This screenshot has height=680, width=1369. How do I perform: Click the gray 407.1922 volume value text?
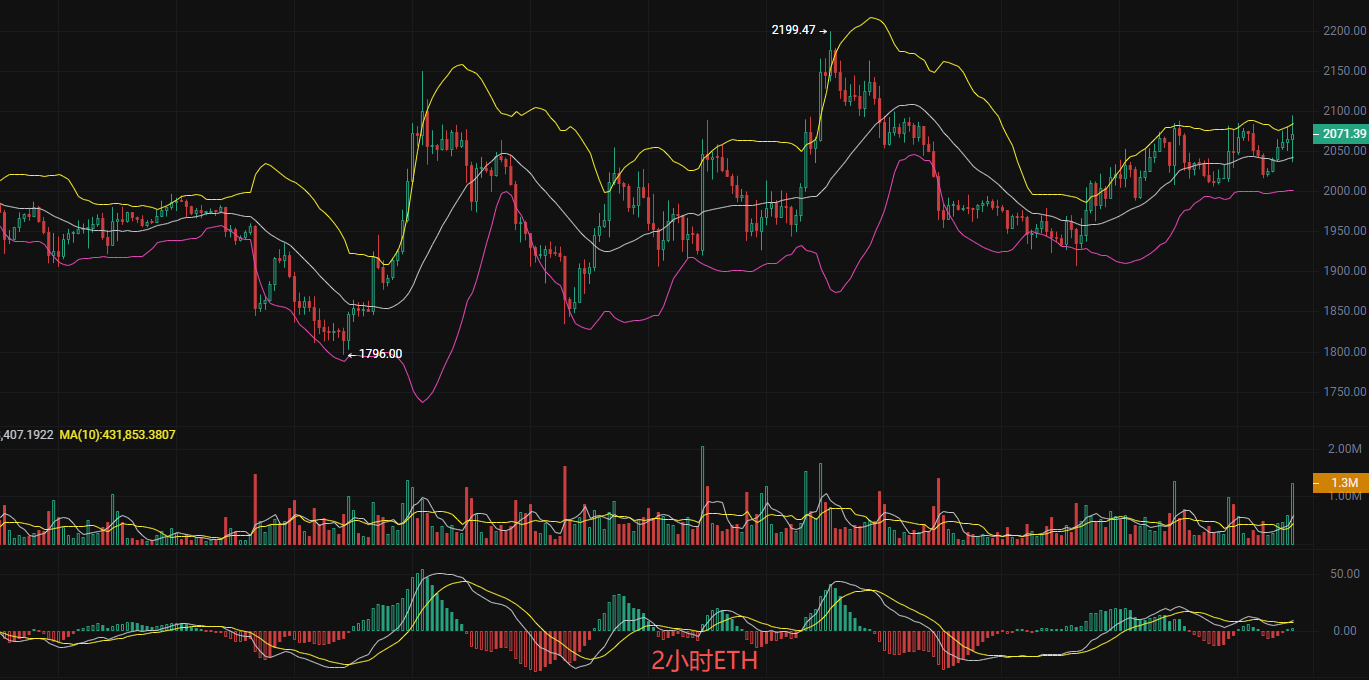click(27, 435)
